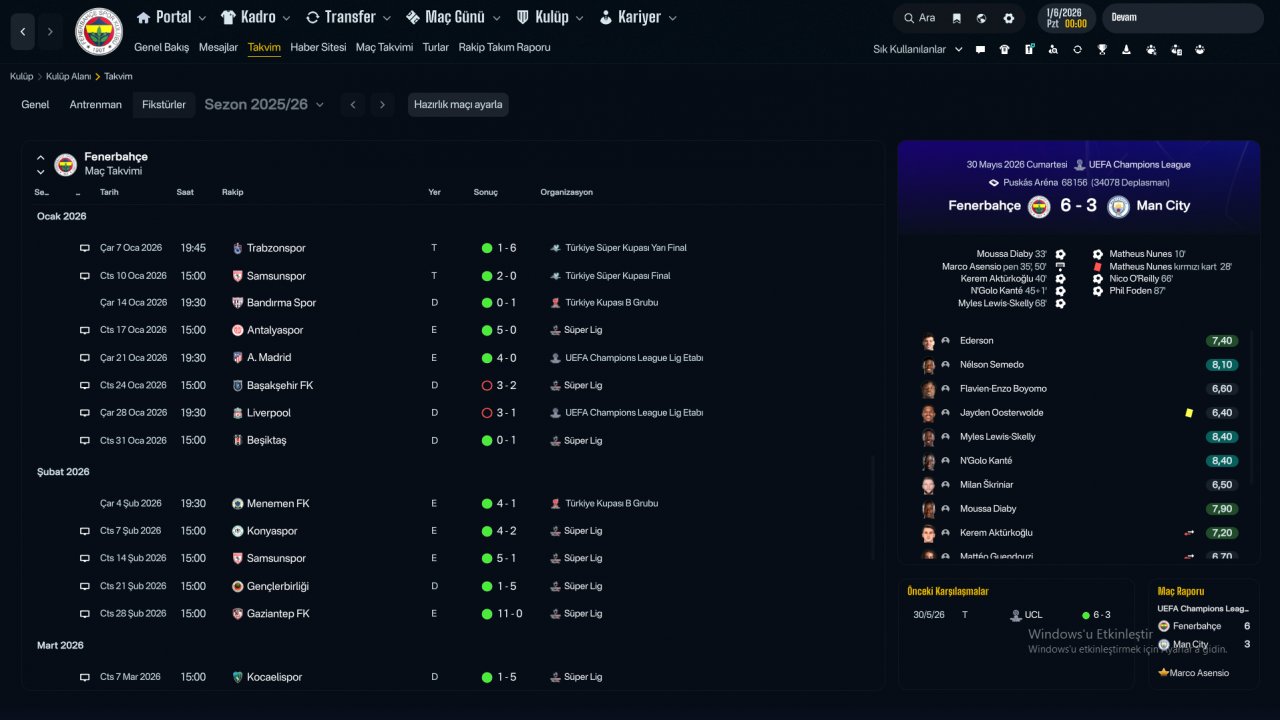The image size is (1280, 720).
Task: Switch to Genel Bakış tab
Action: tap(161, 47)
